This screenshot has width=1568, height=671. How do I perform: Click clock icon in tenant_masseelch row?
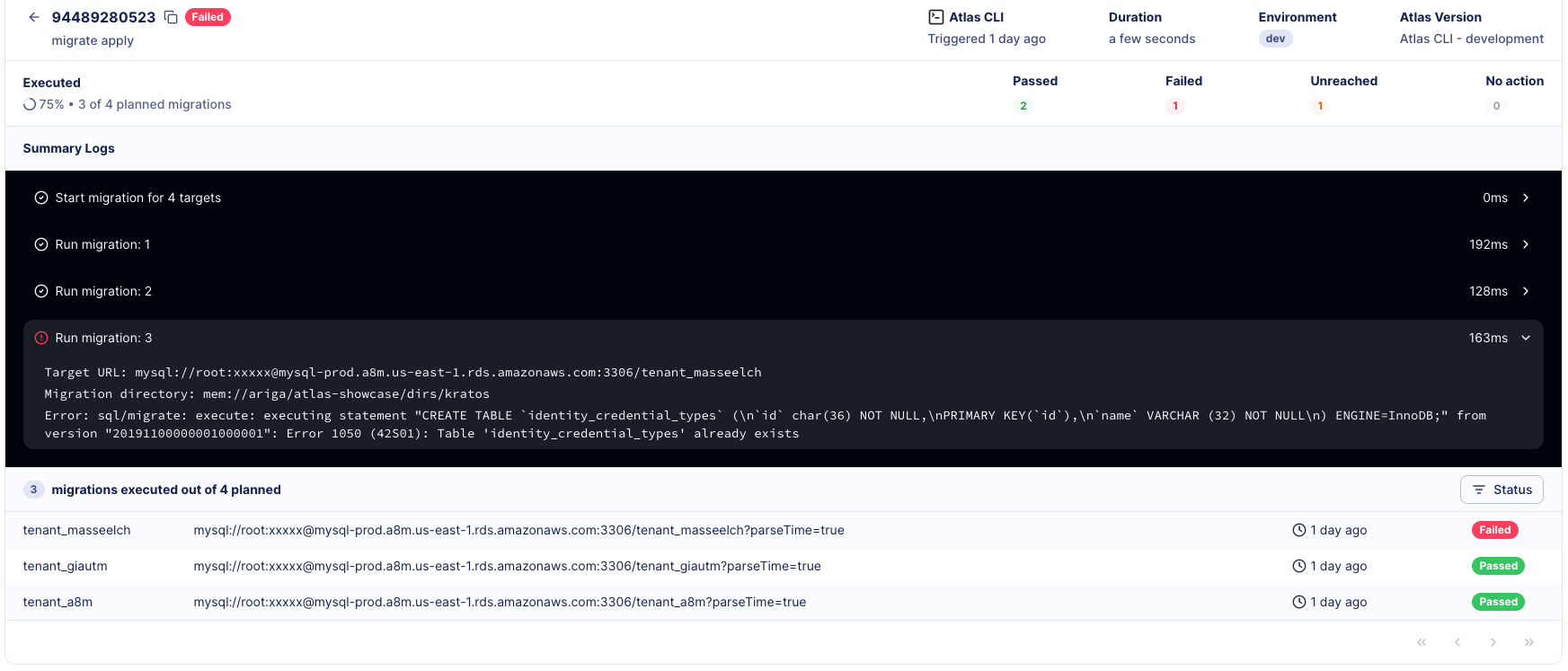pos(1299,530)
